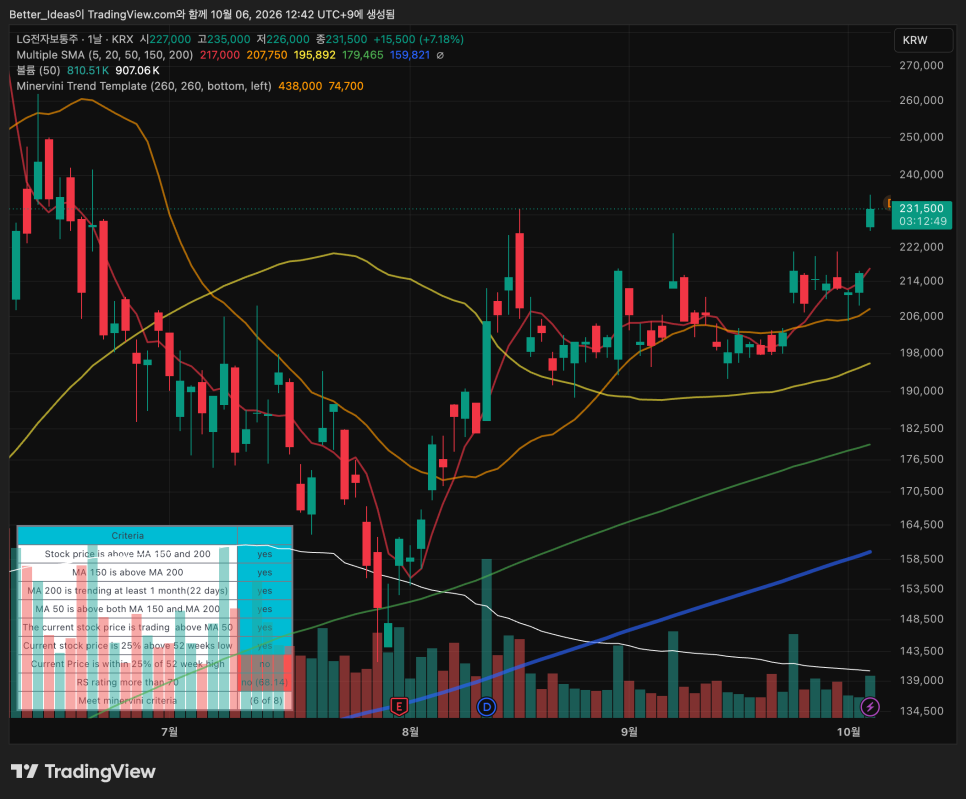
Task: Click the orange delayed-data badge beside price label
Action: [x=888, y=203]
